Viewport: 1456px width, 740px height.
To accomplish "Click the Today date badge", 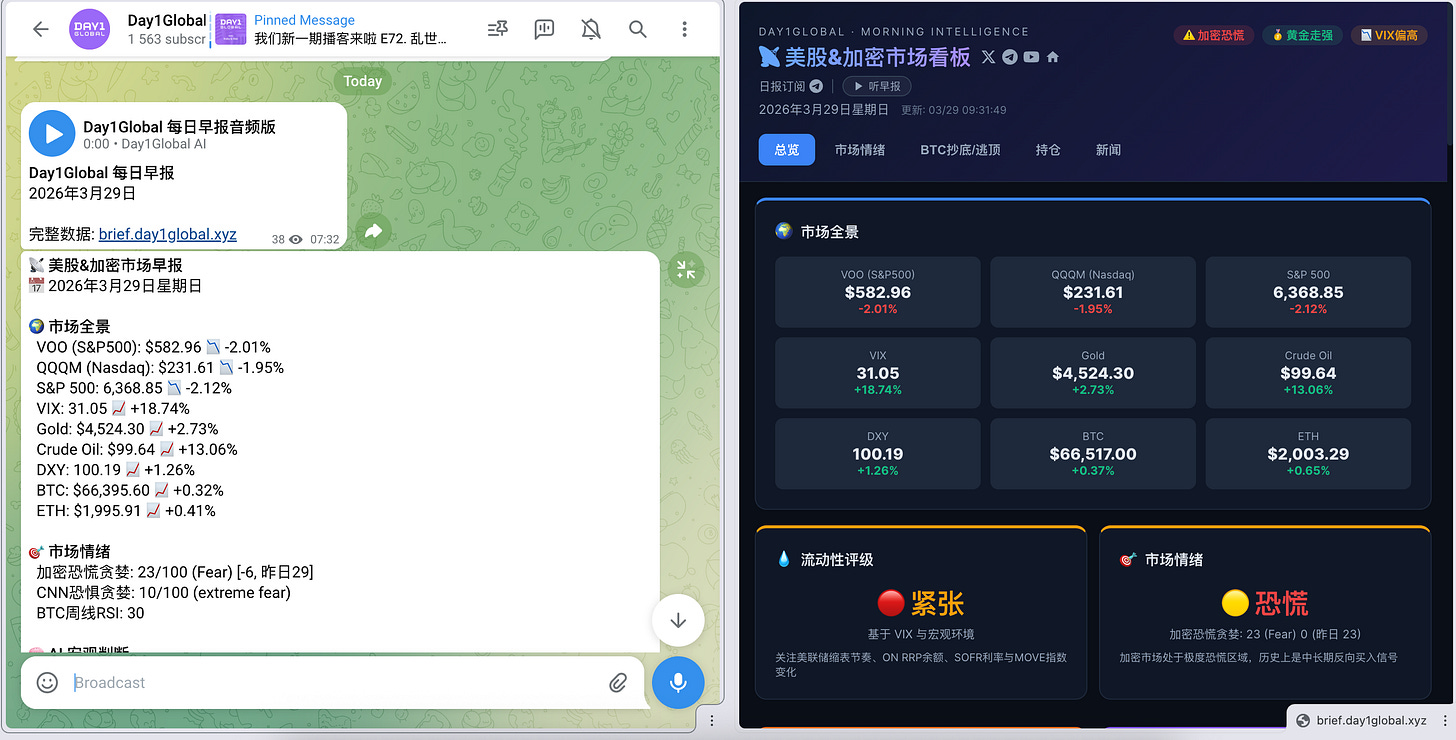I will [363, 81].
